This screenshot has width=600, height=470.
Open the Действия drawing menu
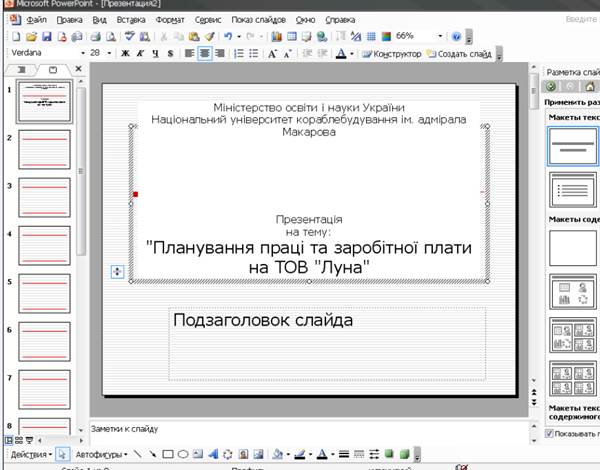coord(31,455)
